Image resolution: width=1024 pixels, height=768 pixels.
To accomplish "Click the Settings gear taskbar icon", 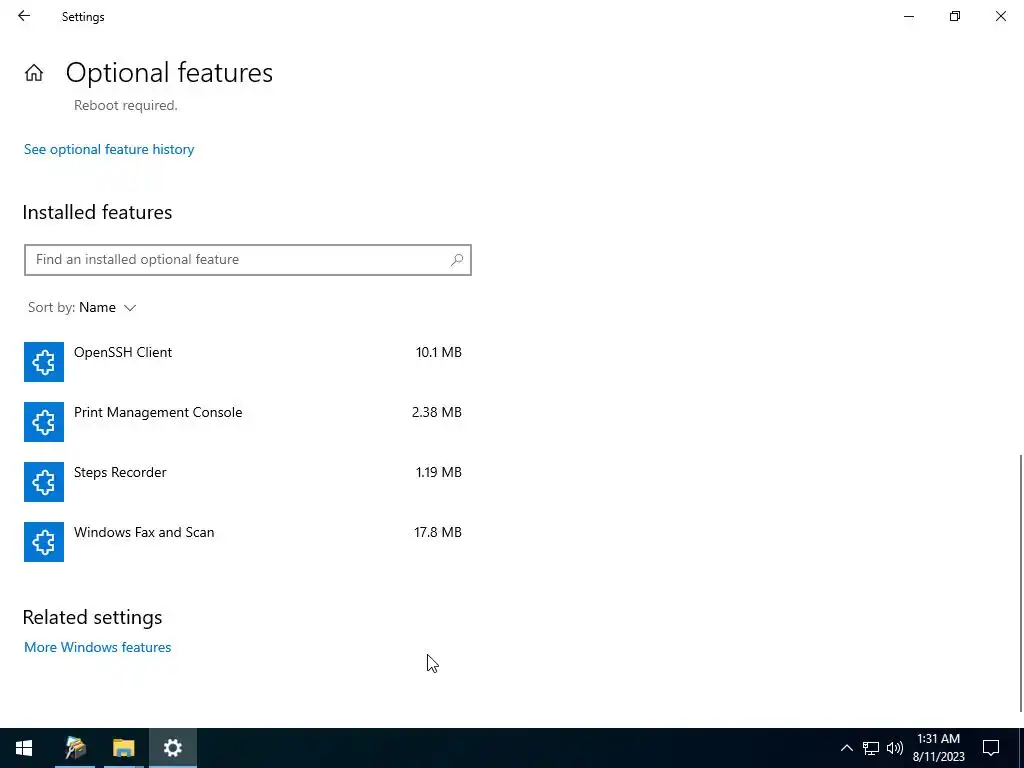I will pyautogui.click(x=172, y=748).
